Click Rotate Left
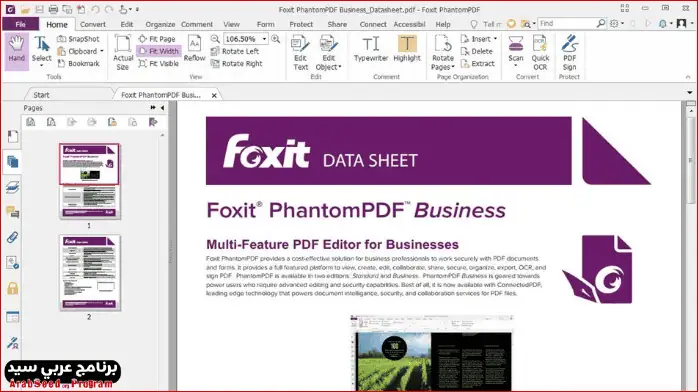Viewport: 698px width, 392px height. pos(235,51)
